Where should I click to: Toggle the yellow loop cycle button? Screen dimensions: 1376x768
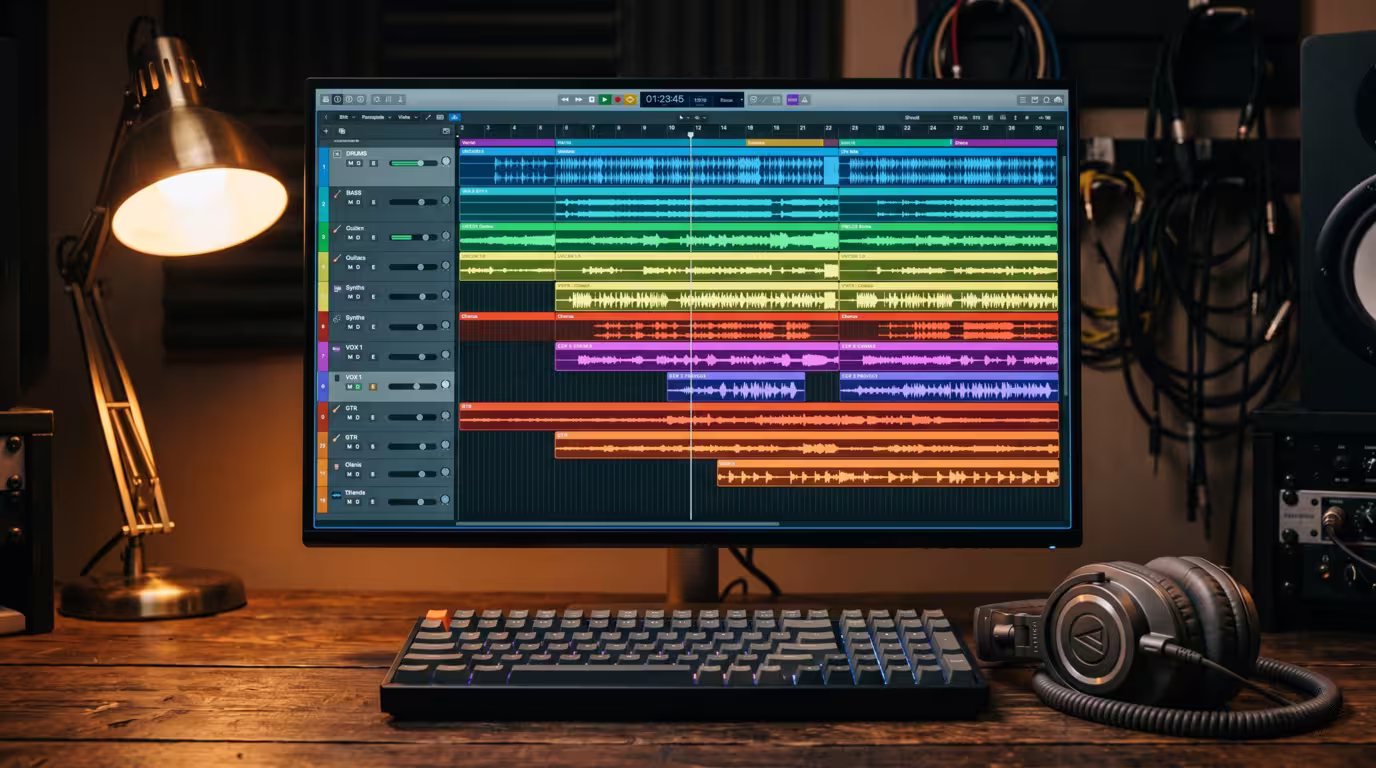tap(630, 100)
